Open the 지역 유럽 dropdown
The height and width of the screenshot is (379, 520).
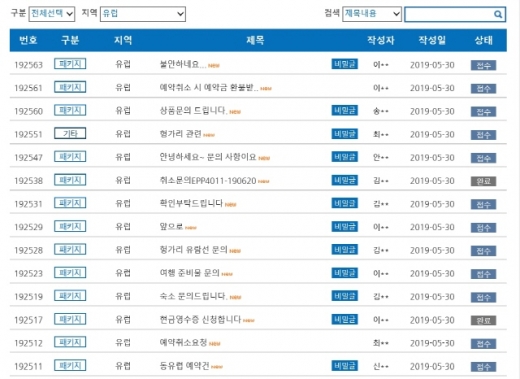point(143,14)
